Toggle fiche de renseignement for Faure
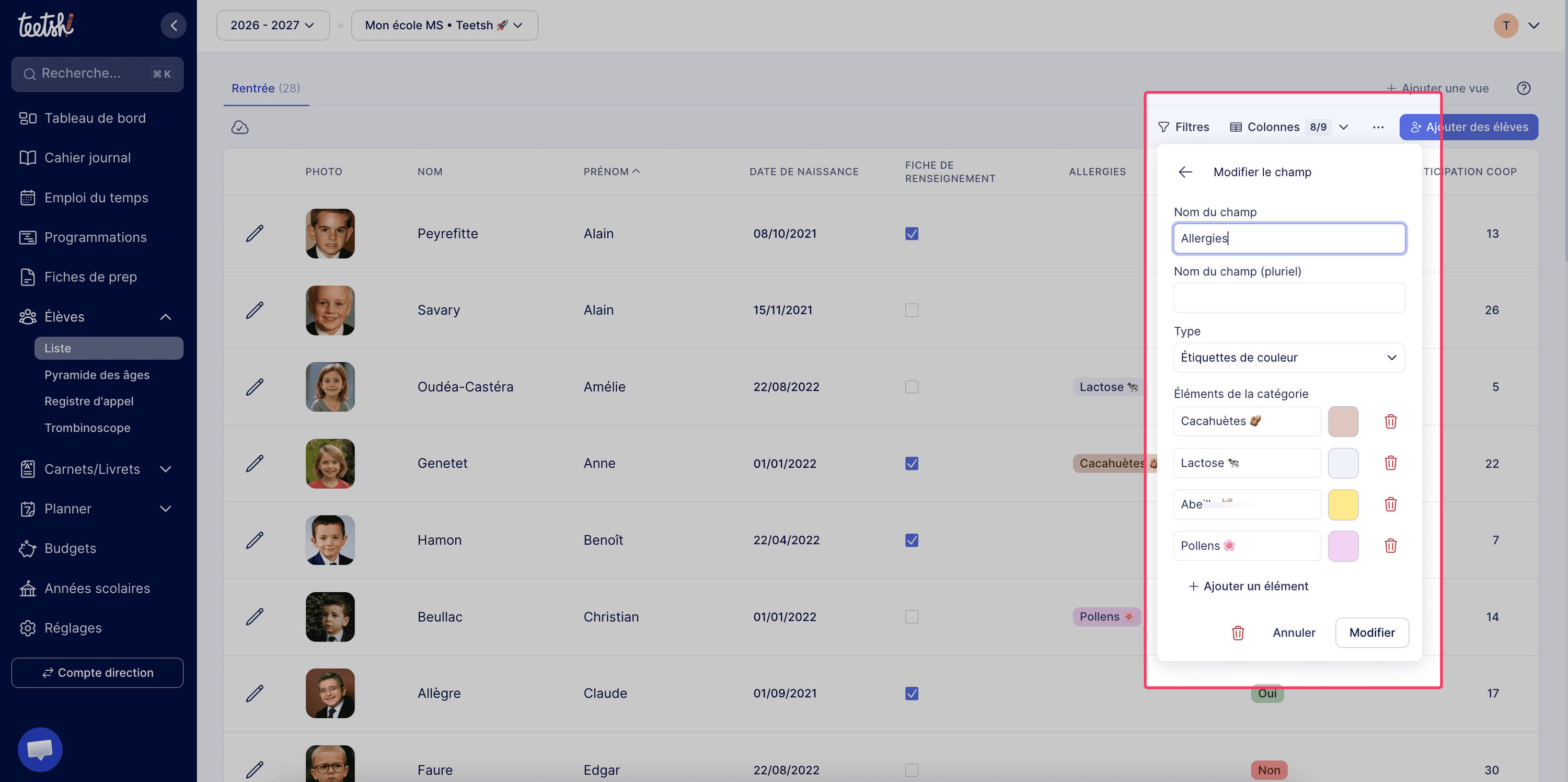The width and height of the screenshot is (1568, 782). tap(911, 770)
